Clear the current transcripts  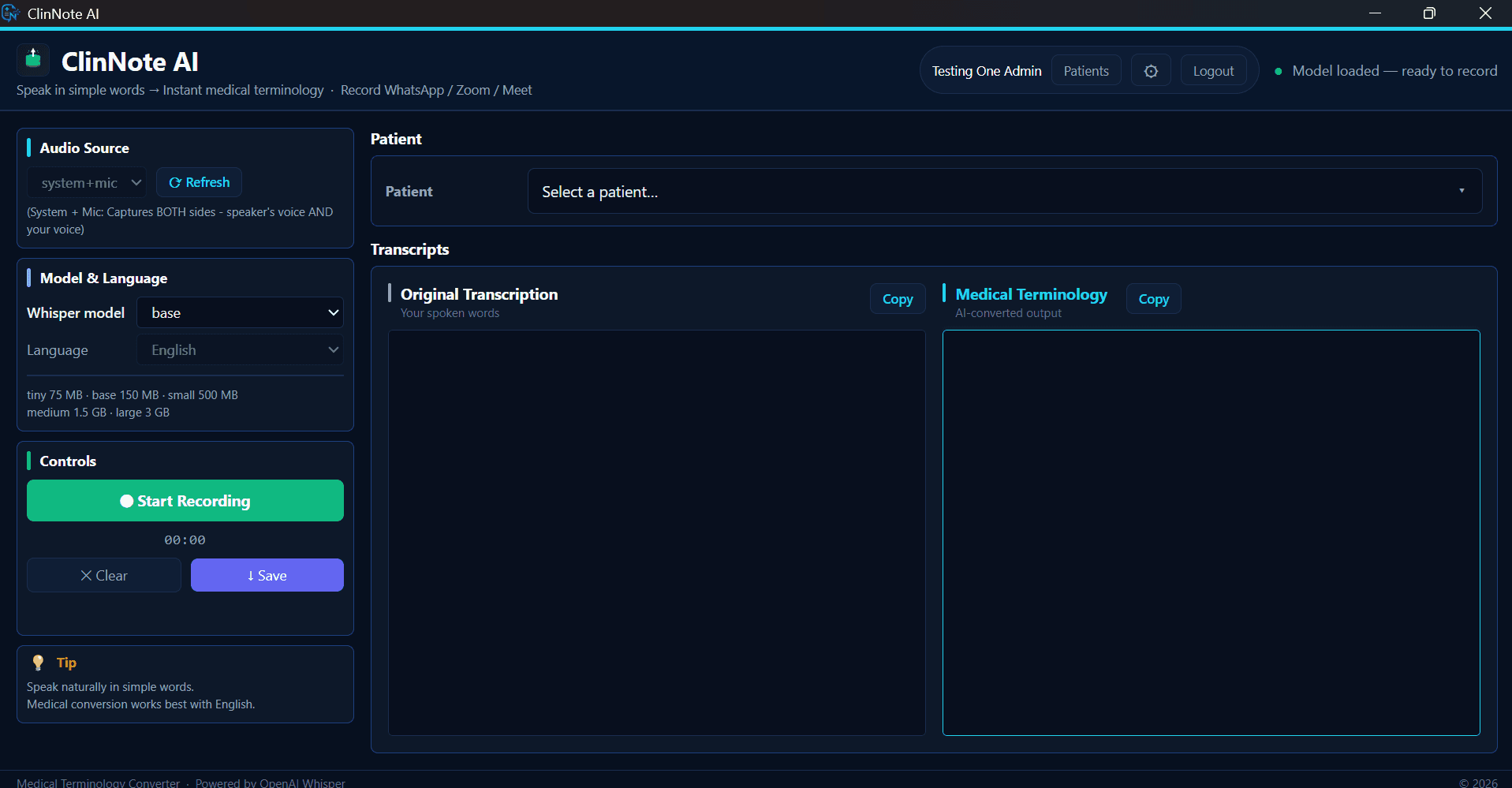pyautogui.click(x=104, y=576)
